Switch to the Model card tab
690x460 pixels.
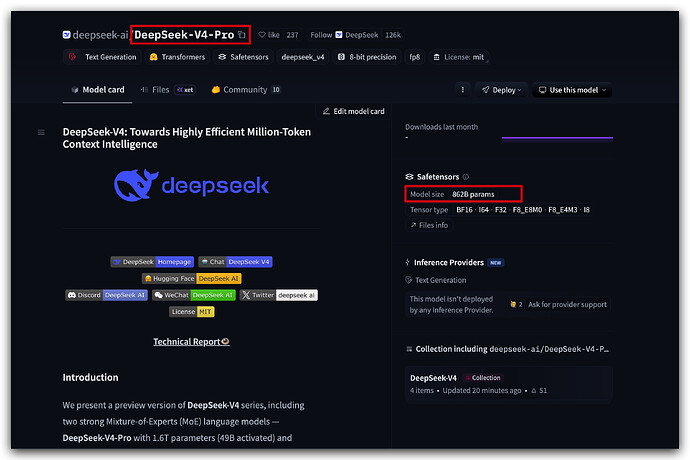(x=98, y=90)
